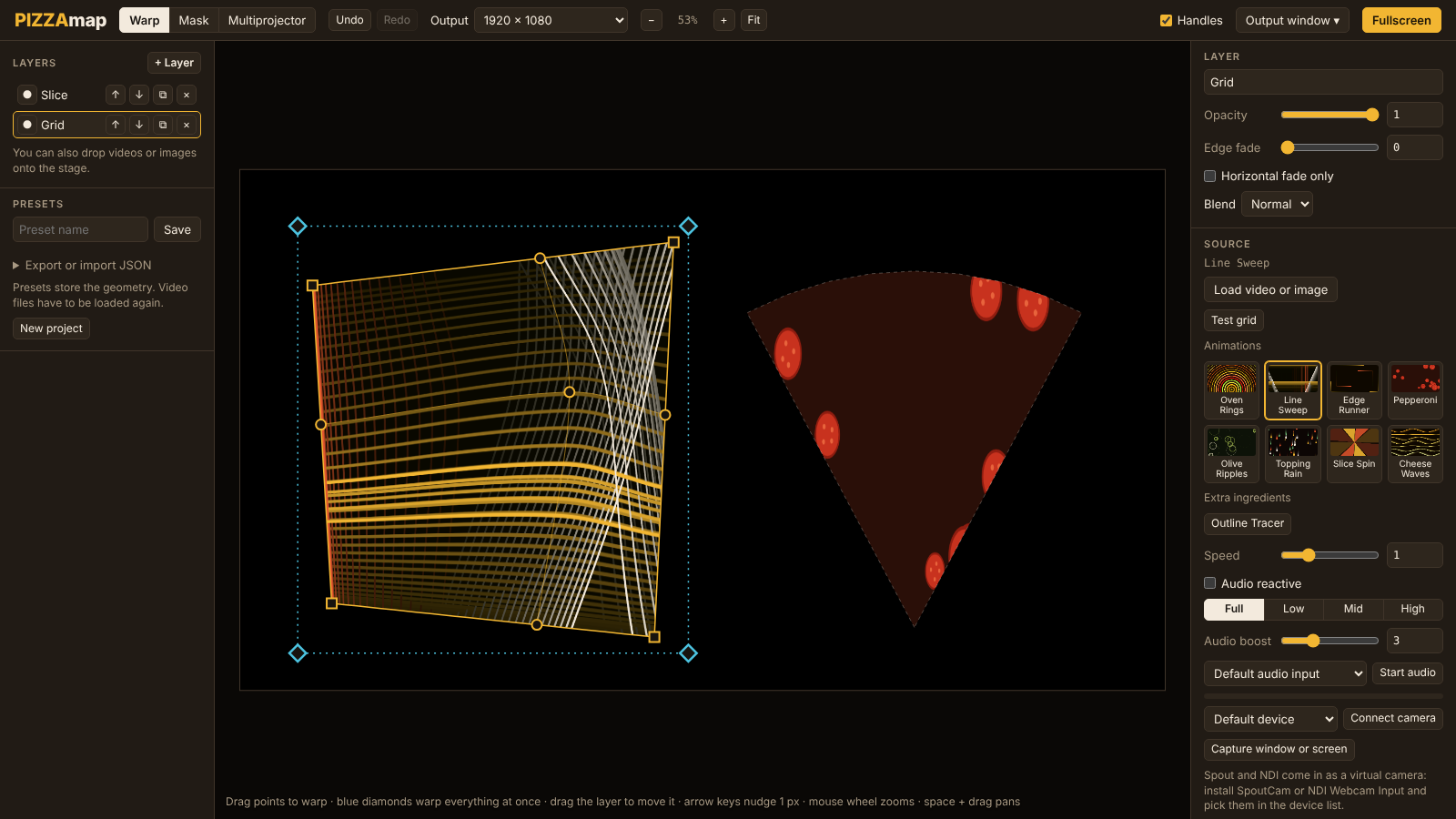
Task: Toggle visibility dot of Slice layer
Action: tap(27, 95)
